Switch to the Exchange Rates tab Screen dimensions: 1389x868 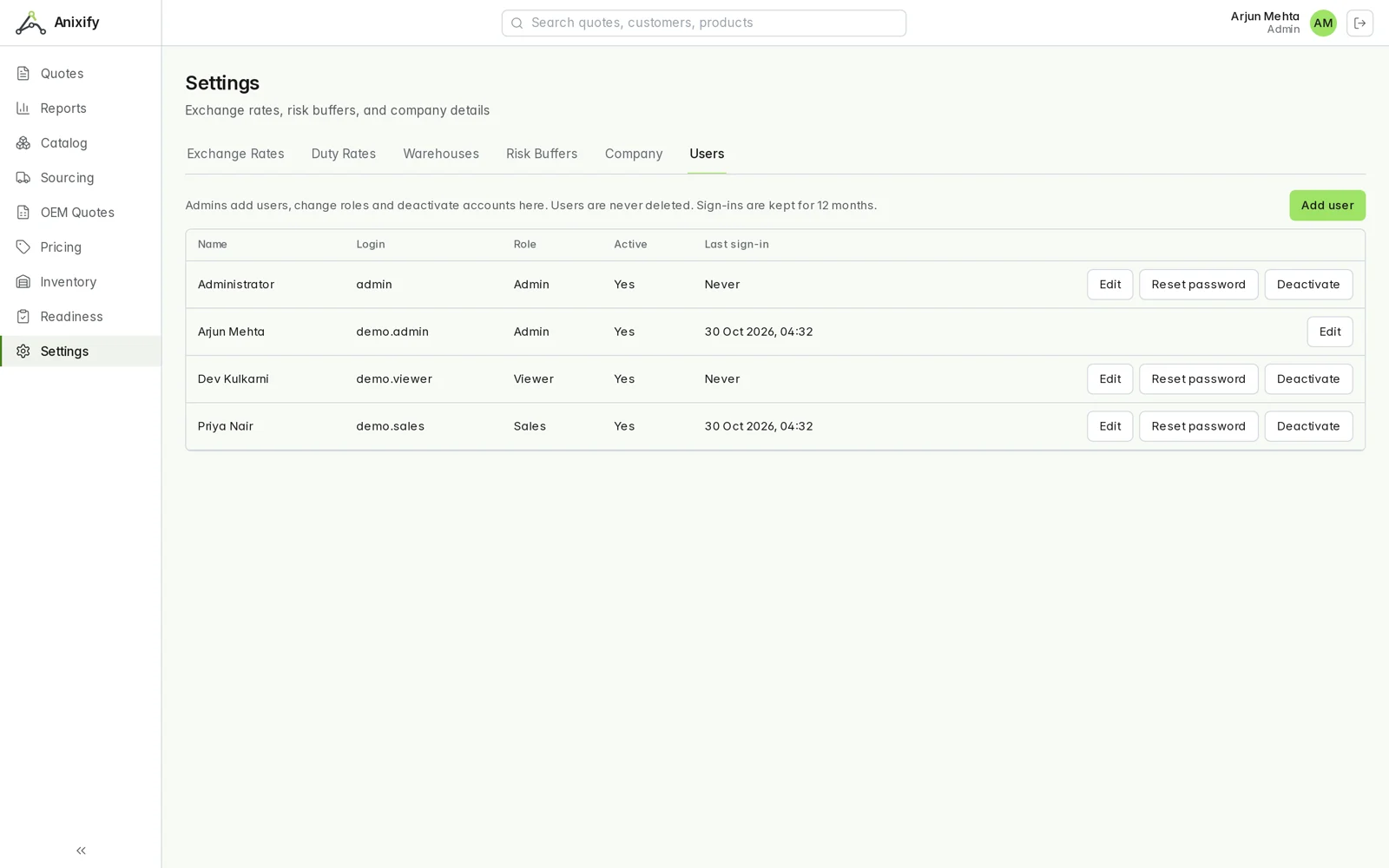(235, 154)
